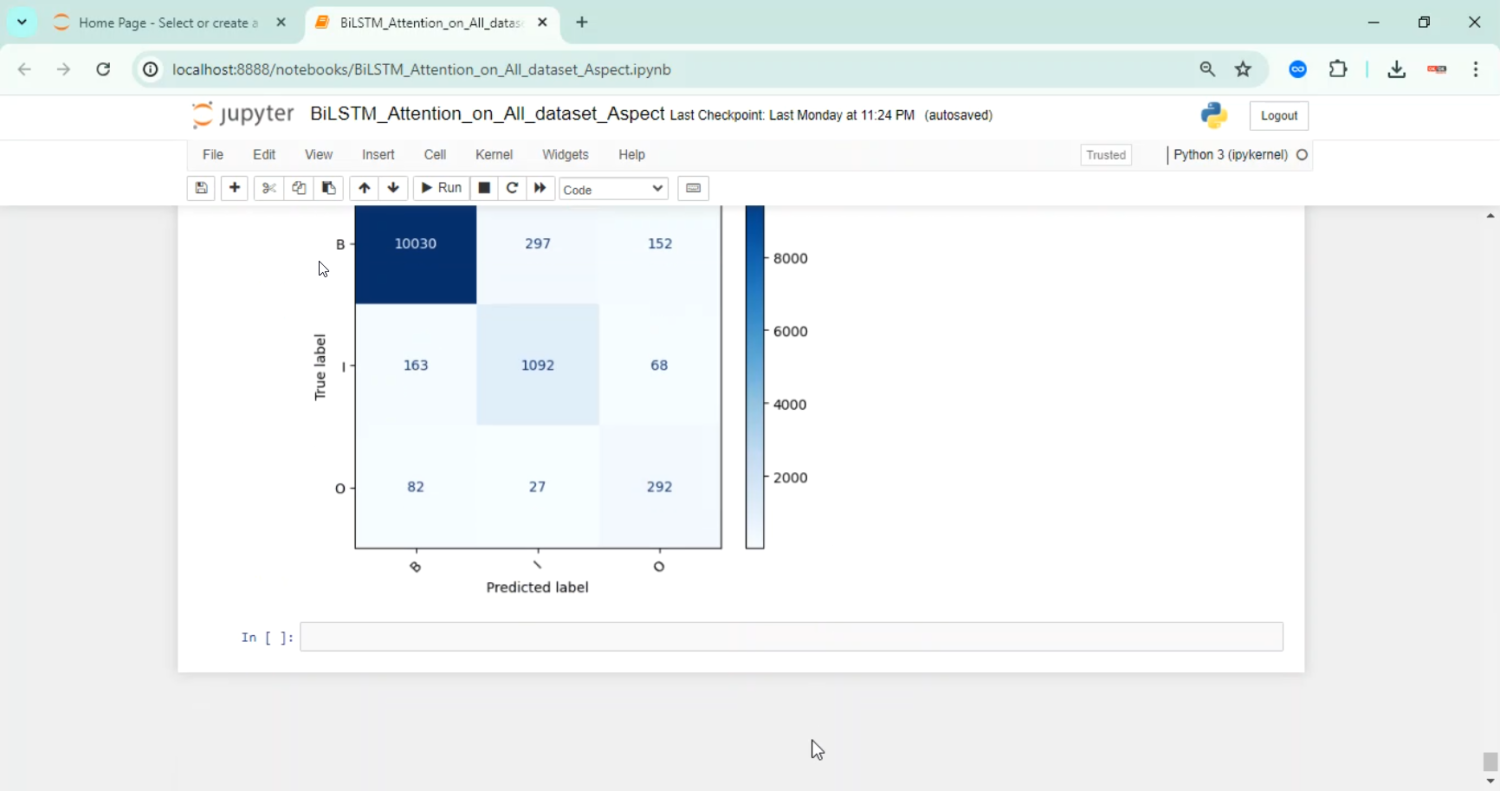Restart kernel and run all via fast-forward icon
This screenshot has width=1500, height=791.
[540, 188]
